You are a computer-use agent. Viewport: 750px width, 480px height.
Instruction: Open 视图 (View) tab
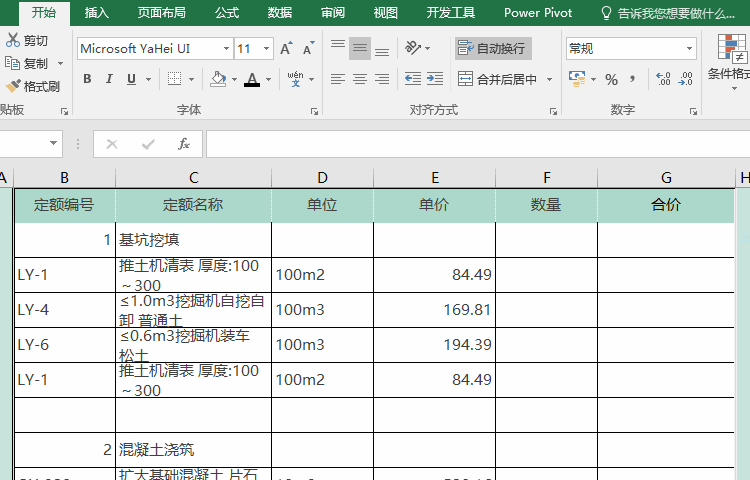coord(386,12)
